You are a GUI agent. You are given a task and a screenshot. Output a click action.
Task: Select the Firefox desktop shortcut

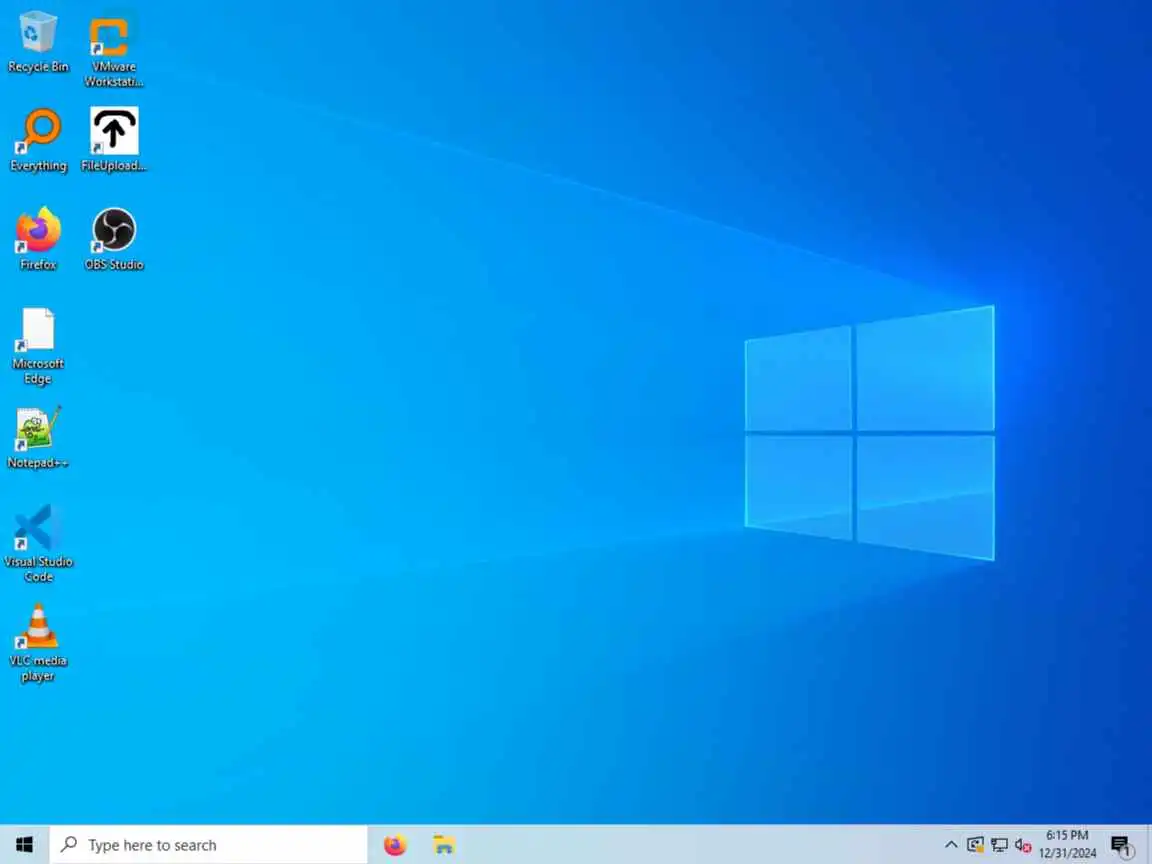click(x=38, y=240)
